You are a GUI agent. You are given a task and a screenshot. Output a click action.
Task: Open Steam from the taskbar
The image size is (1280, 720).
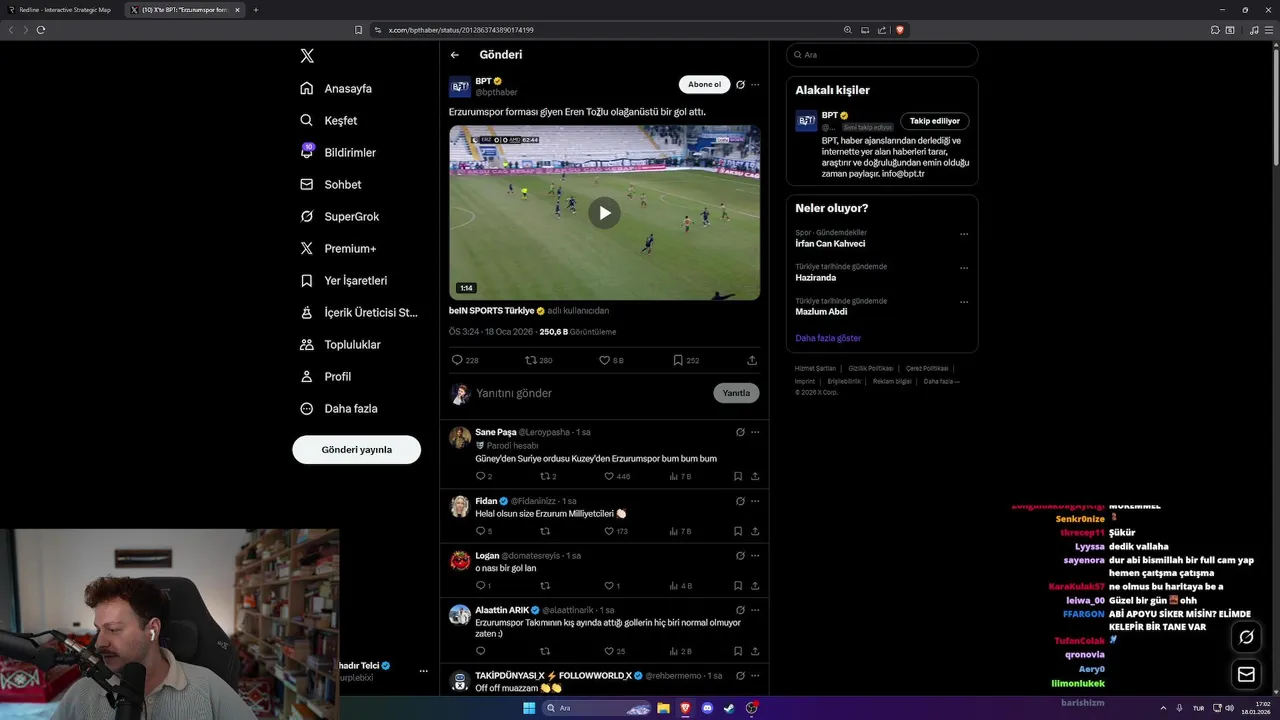[729, 708]
